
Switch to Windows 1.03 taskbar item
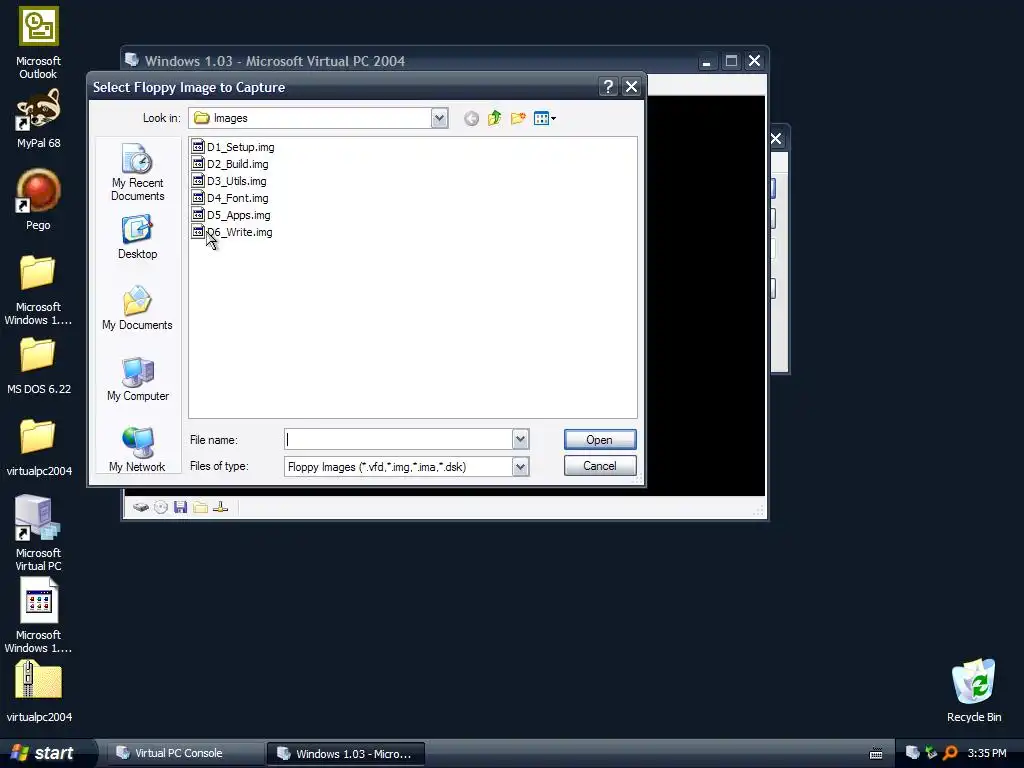pos(345,754)
